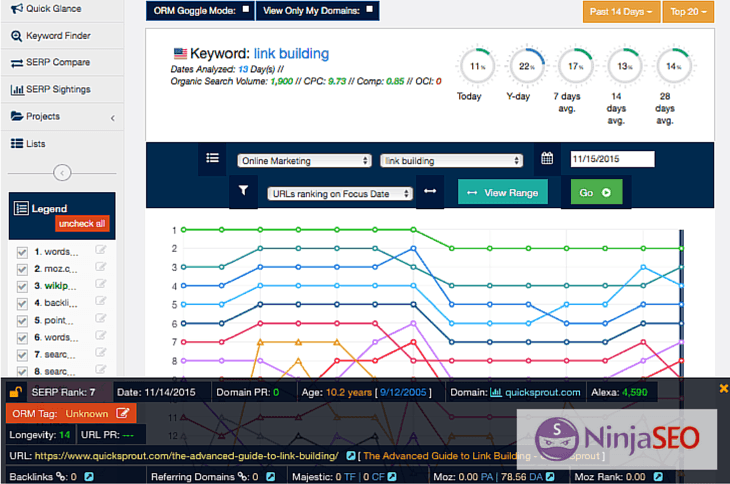Edit legend entry 3. wikip
Image resolution: width=730 pixels, height=484 pixels.
tap(101, 284)
